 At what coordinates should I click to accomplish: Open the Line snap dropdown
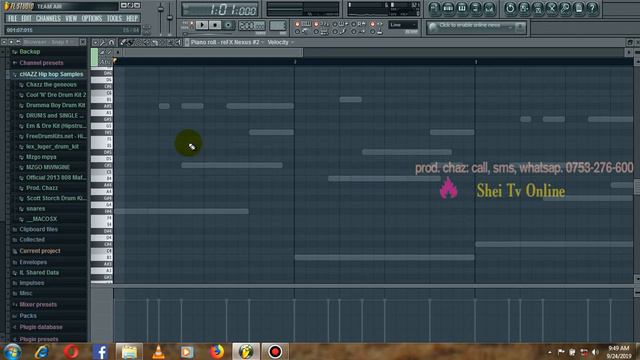(x=403, y=25)
